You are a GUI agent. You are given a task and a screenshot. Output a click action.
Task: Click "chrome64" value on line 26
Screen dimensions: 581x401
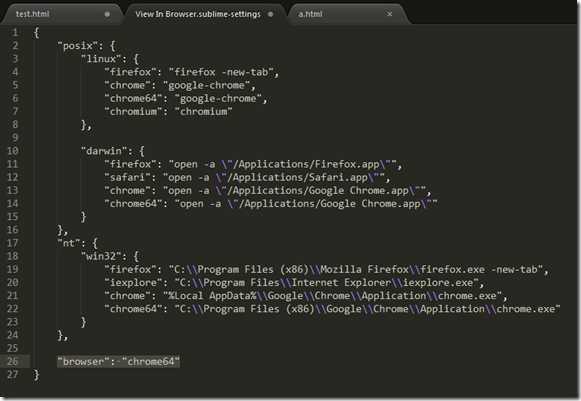[151, 361]
